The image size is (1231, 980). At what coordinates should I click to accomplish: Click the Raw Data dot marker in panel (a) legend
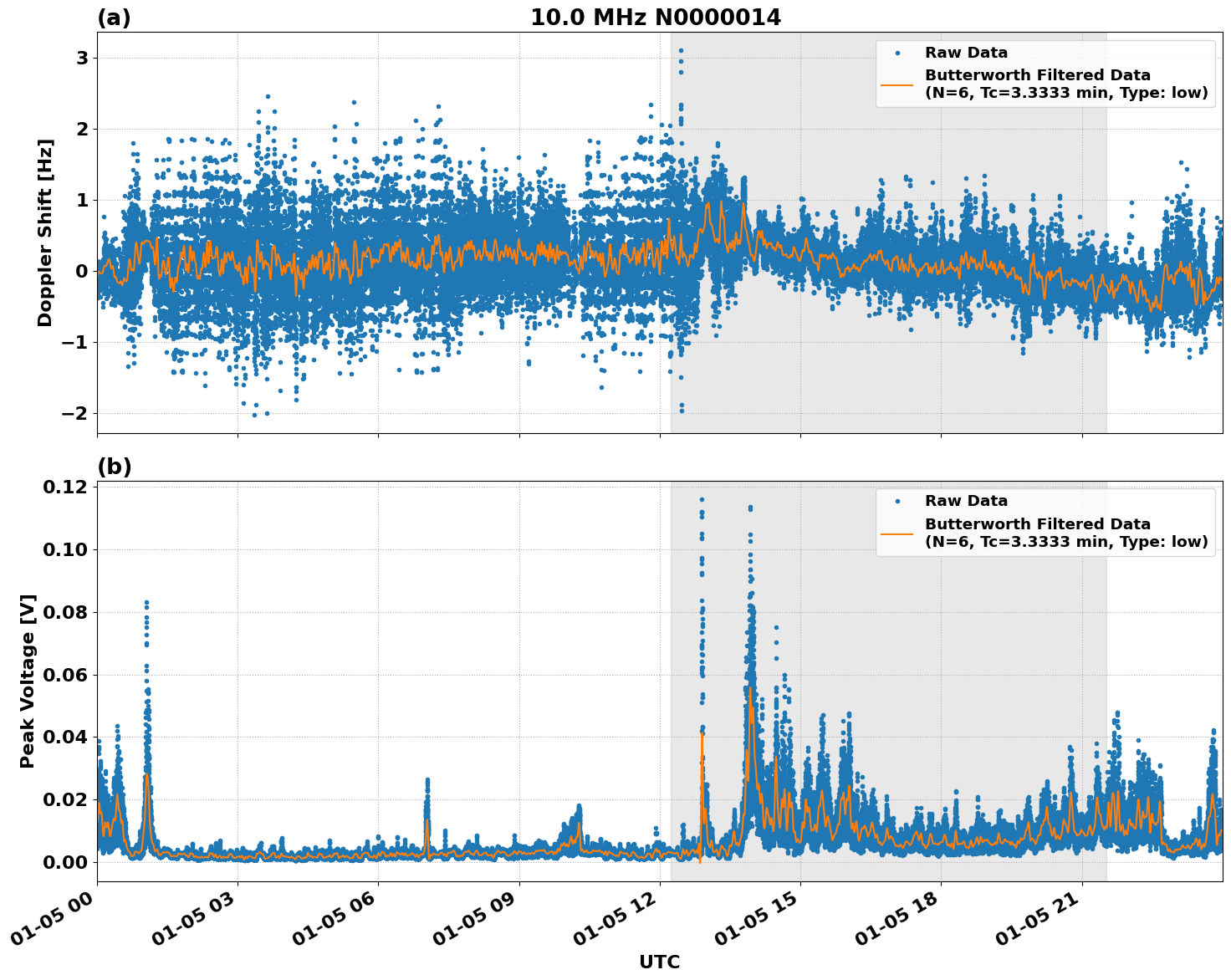point(897,52)
